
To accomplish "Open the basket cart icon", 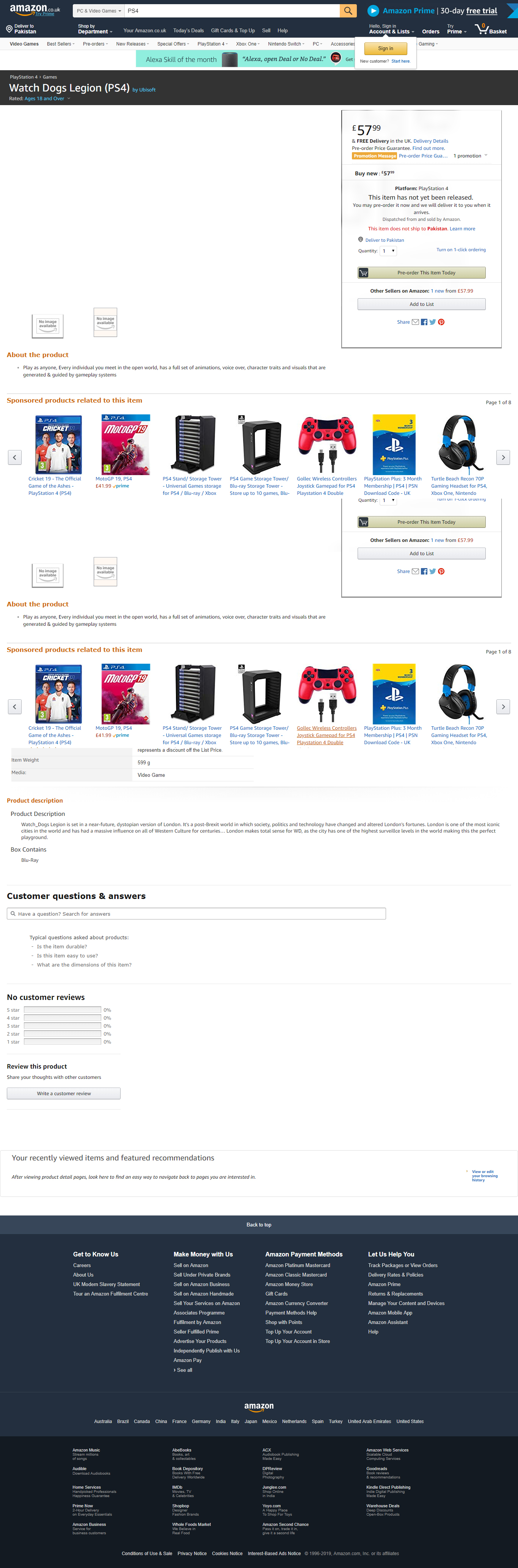I will coord(491,28).
